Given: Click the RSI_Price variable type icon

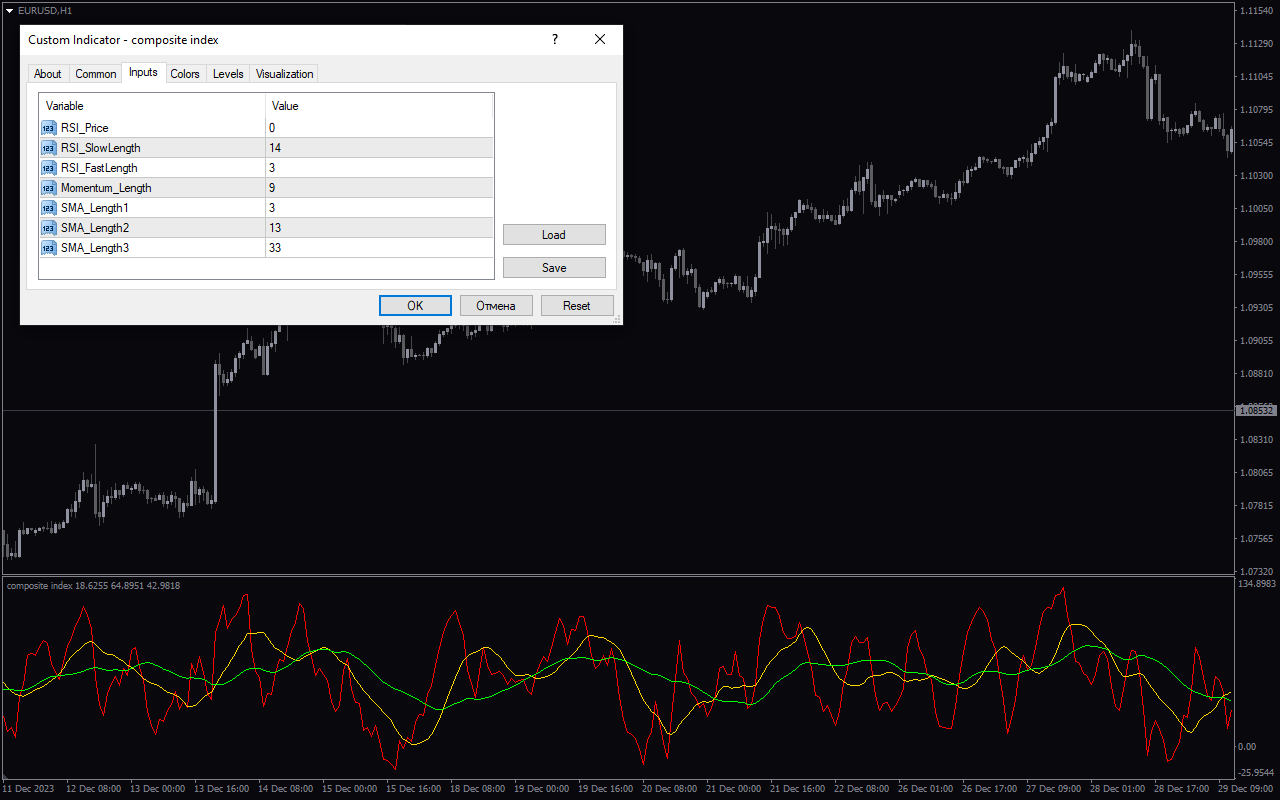Looking at the screenshot, I should [x=49, y=128].
